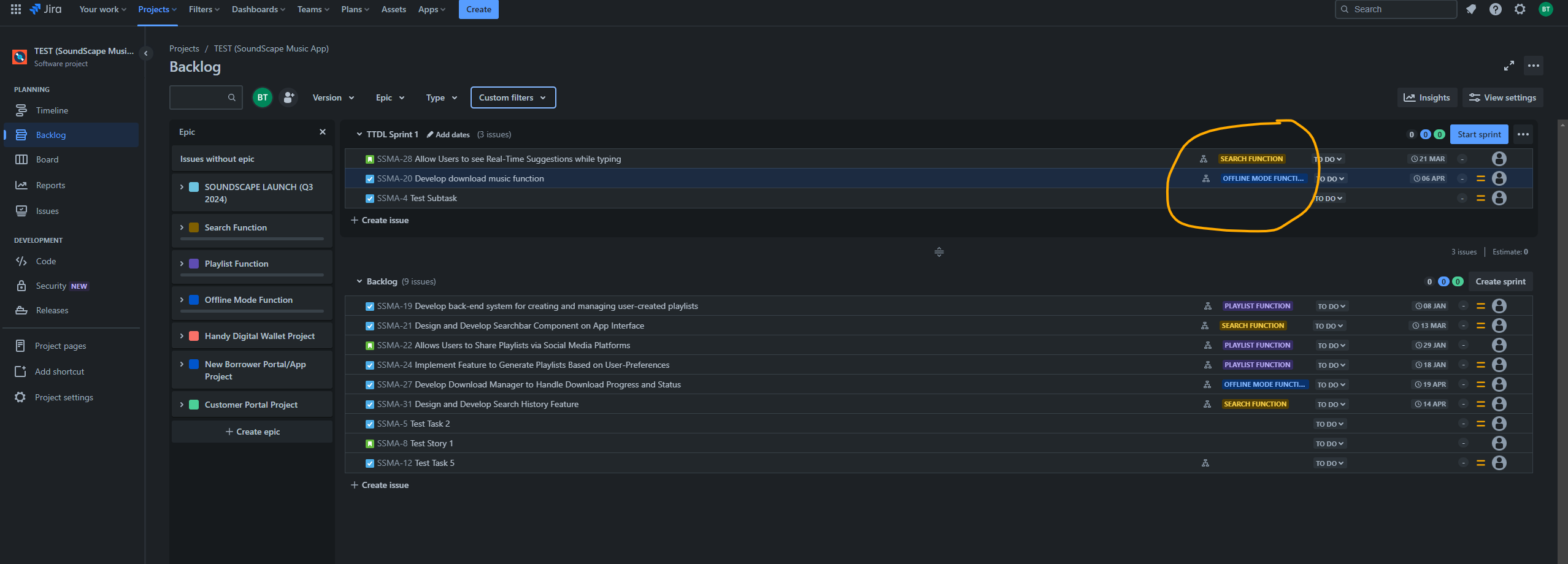Viewport: 1568px width, 564px height.
Task: Open the Insights panel
Action: (x=1427, y=97)
